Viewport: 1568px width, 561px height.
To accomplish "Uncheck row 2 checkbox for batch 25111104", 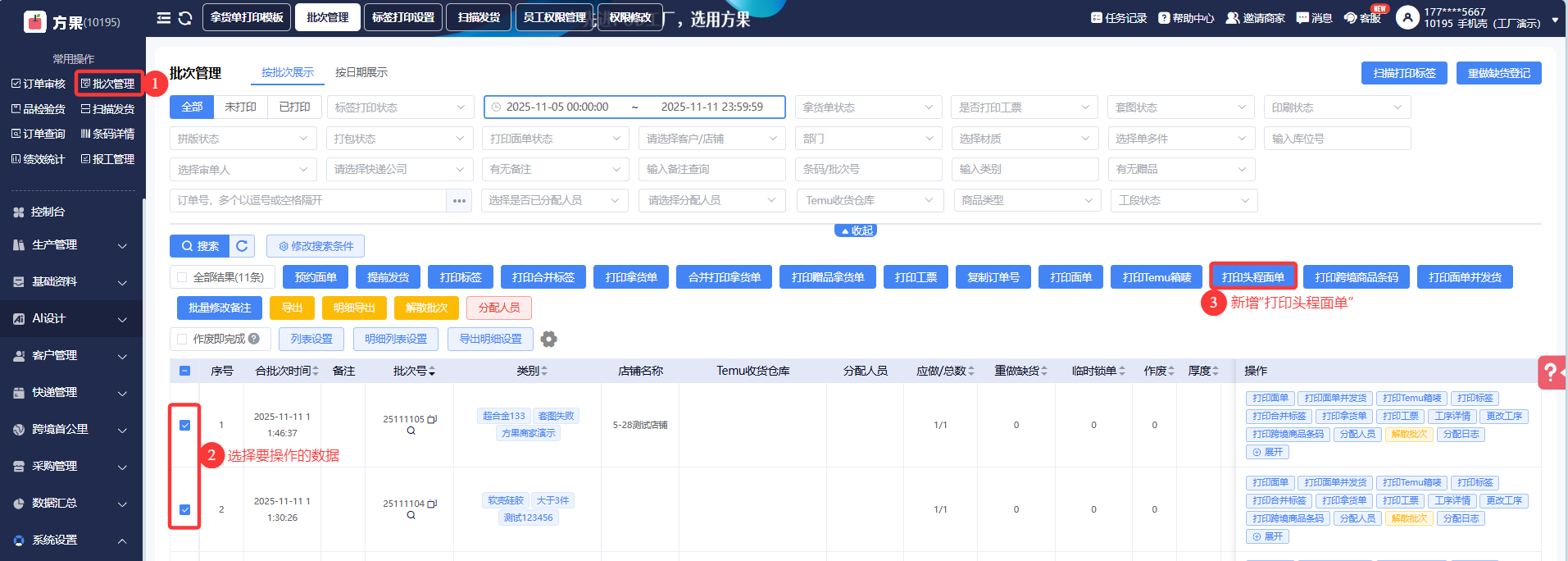I will tap(184, 509).
